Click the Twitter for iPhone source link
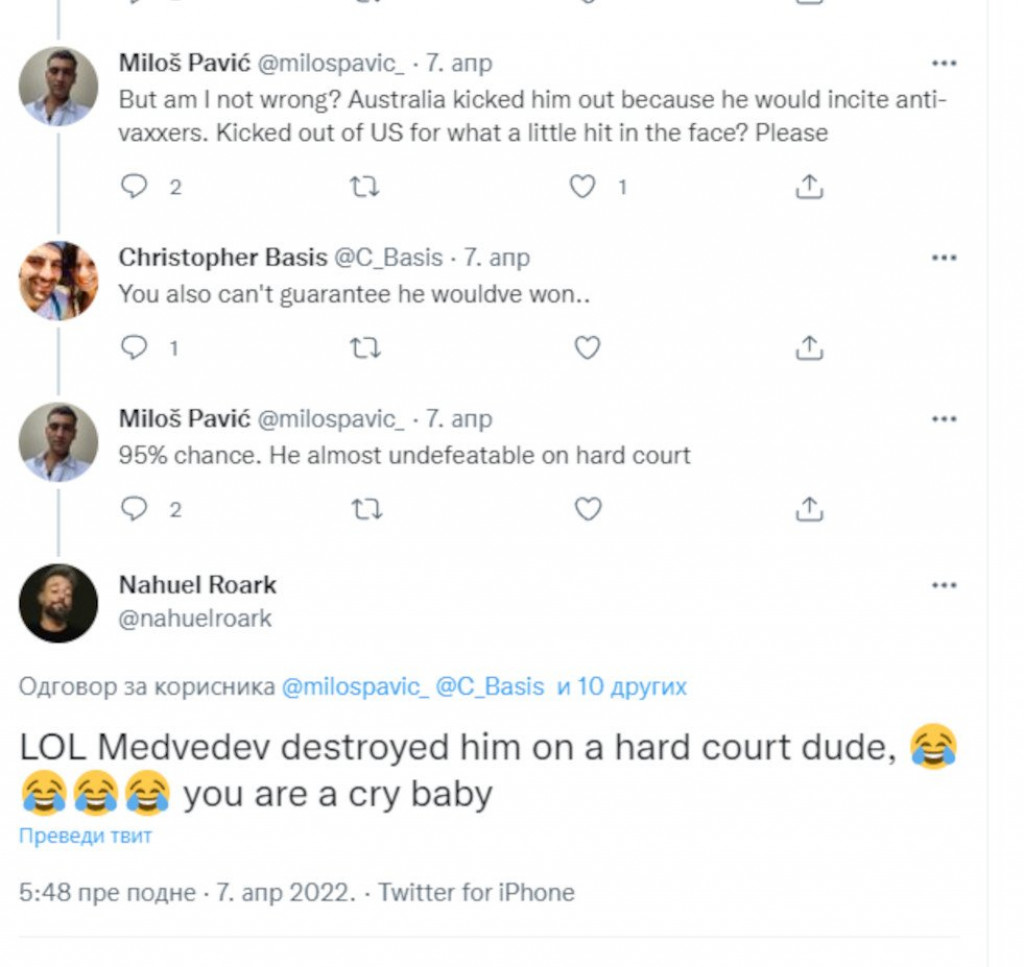This screenshot has height=967, width=1024. point(476,892)
